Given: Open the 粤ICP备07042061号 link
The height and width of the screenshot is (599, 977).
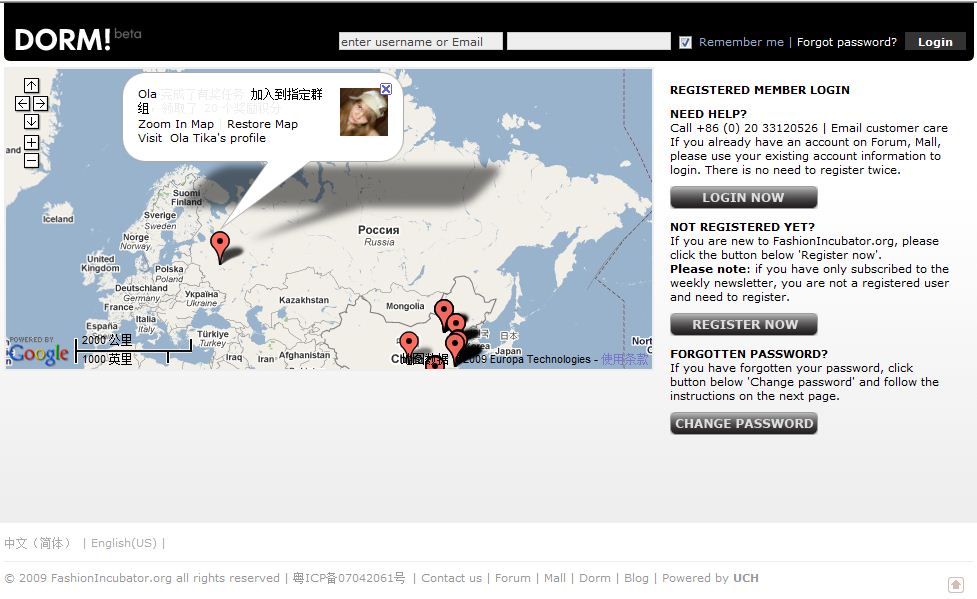Looking at the screenshot, I should tap(349, 578).
